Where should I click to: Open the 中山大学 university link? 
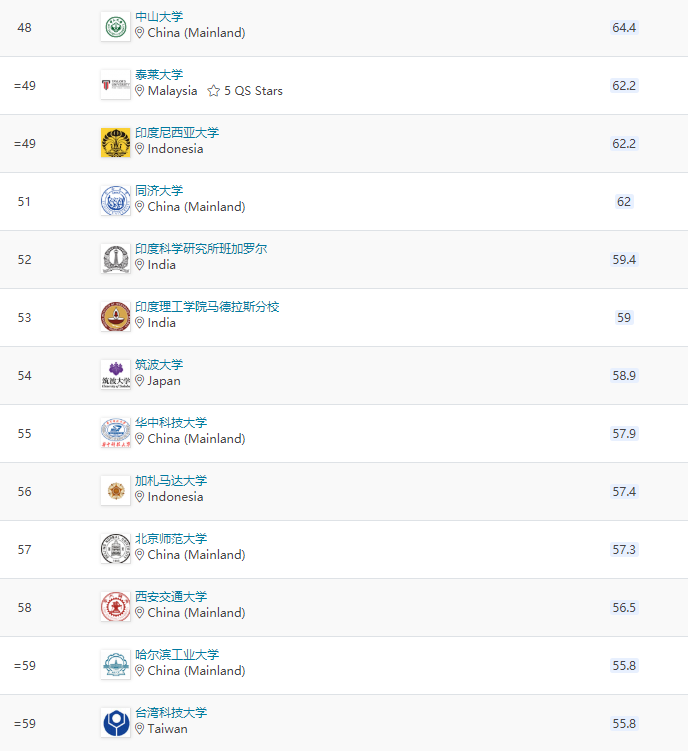click(159, 17)
